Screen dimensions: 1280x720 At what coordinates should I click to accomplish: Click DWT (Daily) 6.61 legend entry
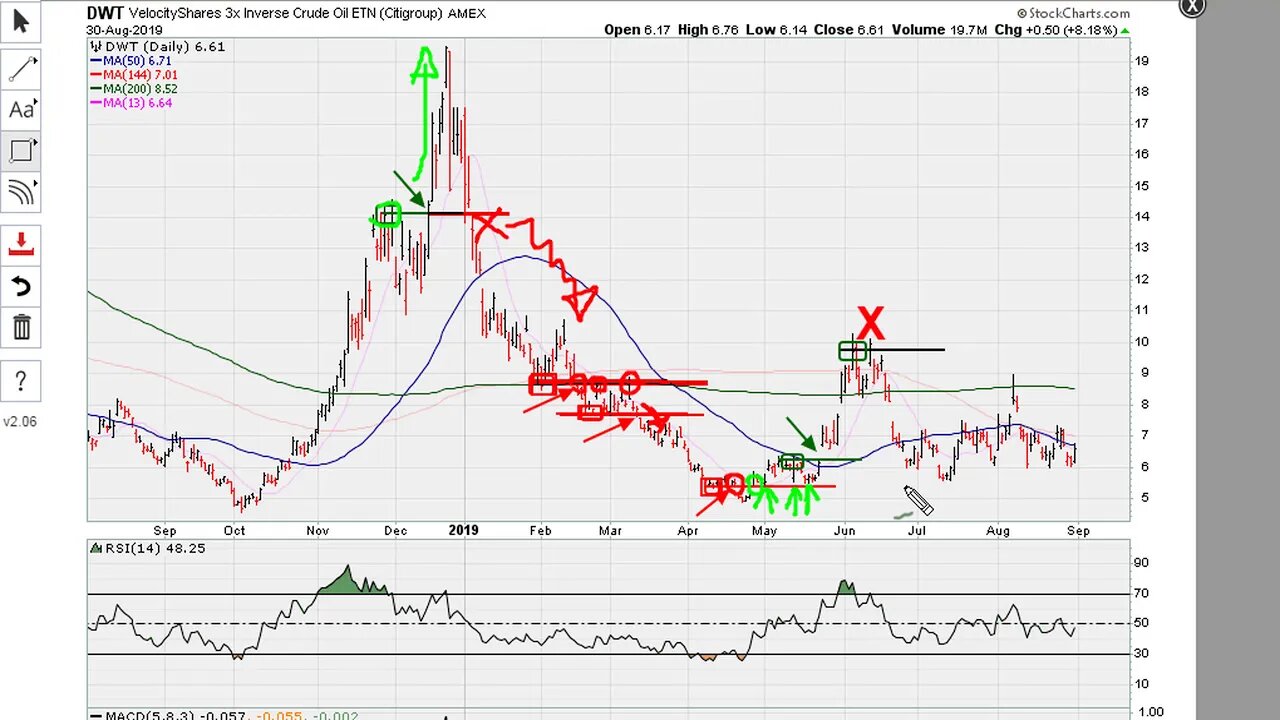[x=157, y=46]
